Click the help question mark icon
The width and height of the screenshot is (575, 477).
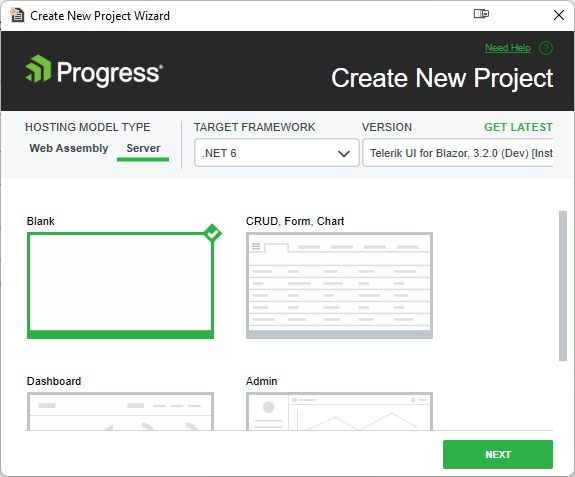[x=546, y=48]
